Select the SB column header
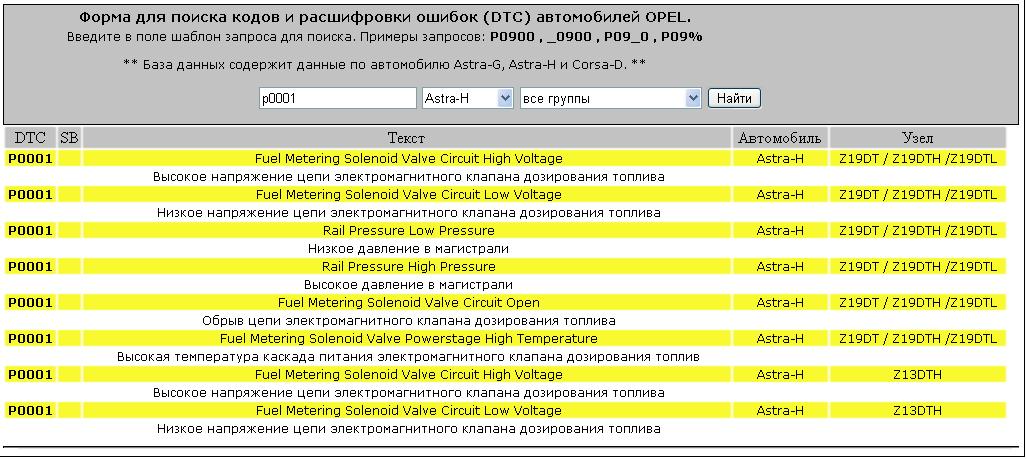Image resolution: width=1027 pixels, height=459 pixels. point(69,137)
